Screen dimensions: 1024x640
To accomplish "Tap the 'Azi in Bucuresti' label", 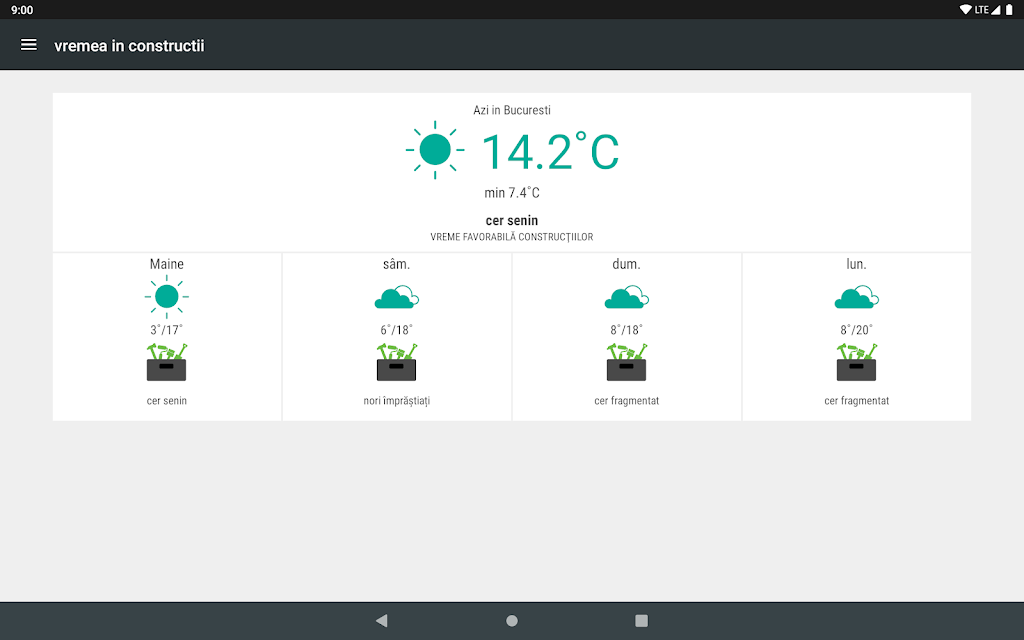I will [x=512, y=110].
